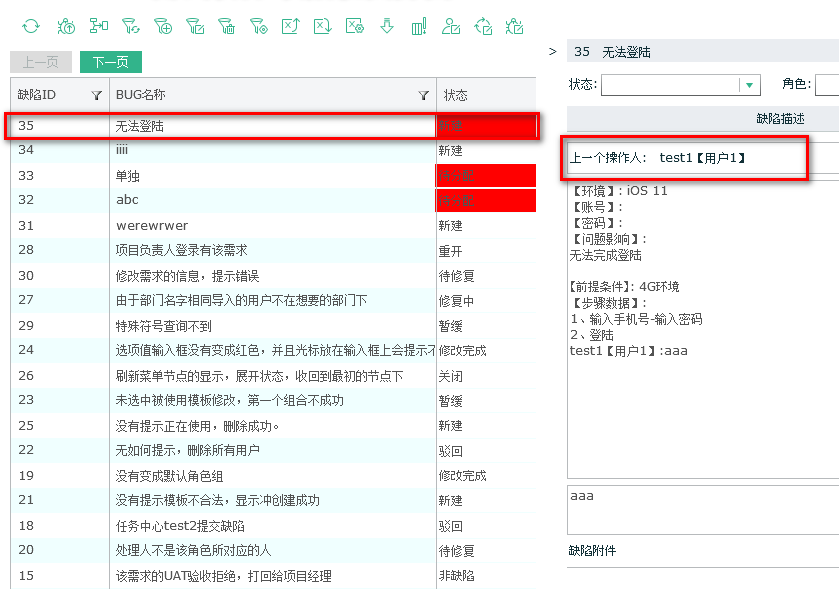The image size is (839, 589).
Task: Click the edit filter (funnel pencil) icon
Action: tap(195, 26)
